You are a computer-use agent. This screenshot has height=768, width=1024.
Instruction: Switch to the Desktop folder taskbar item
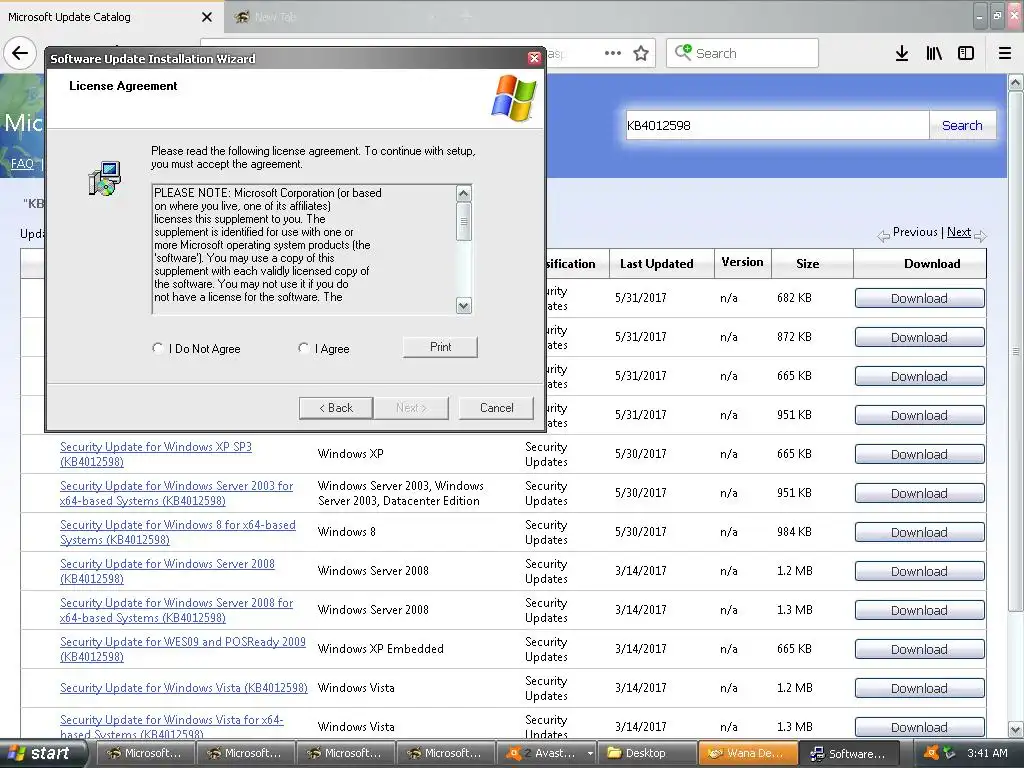(647, 753)
